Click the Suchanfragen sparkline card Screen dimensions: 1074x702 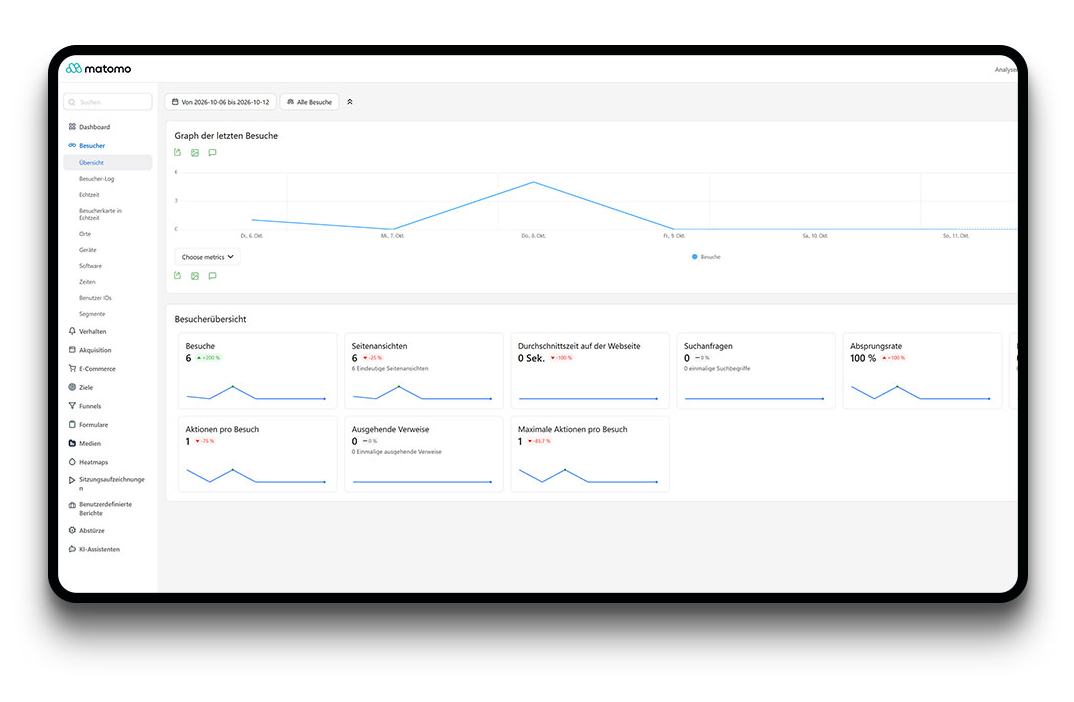tap(756, 371)
